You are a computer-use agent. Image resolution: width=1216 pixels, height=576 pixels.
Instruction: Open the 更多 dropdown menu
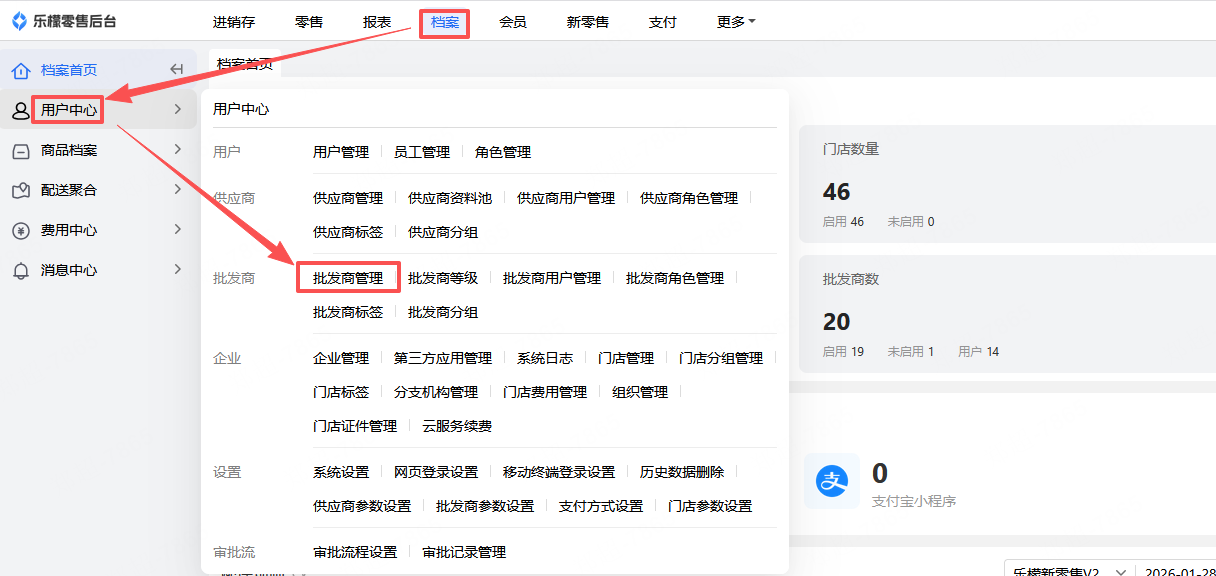(736, 22)
